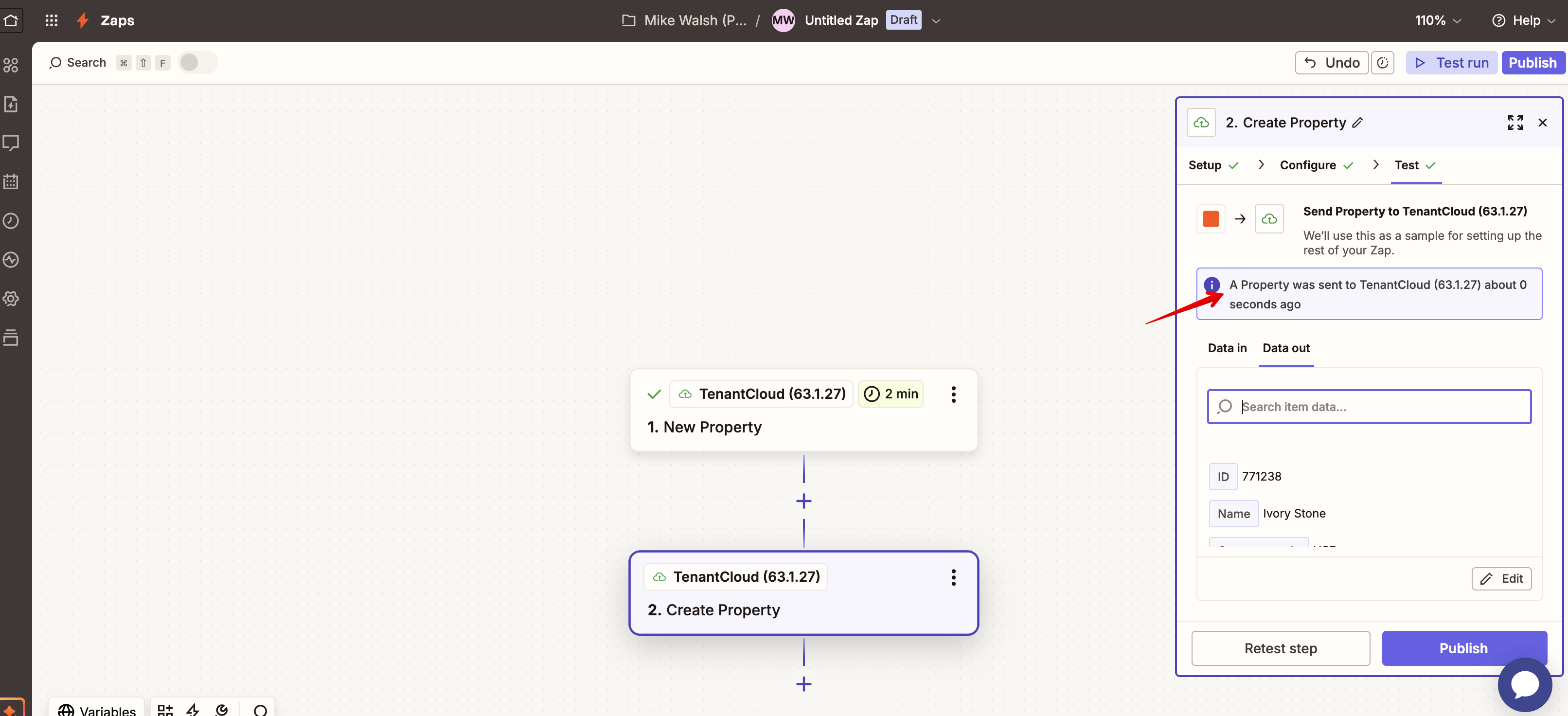
Task: Open the three-dot menu on New Property step
Action: click(953, 394)
